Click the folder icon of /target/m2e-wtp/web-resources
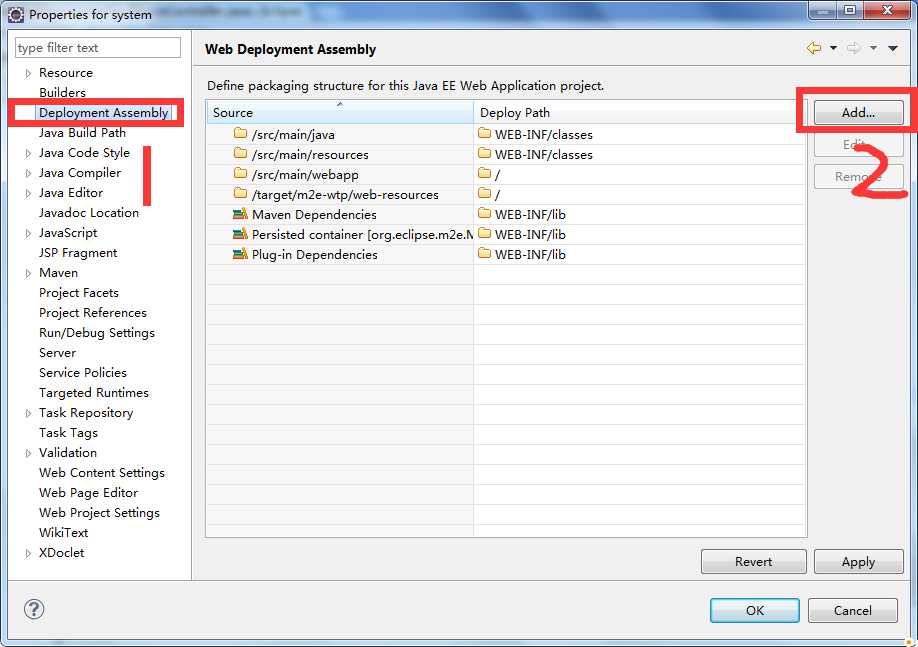918x647 pixels. (240, 193)
